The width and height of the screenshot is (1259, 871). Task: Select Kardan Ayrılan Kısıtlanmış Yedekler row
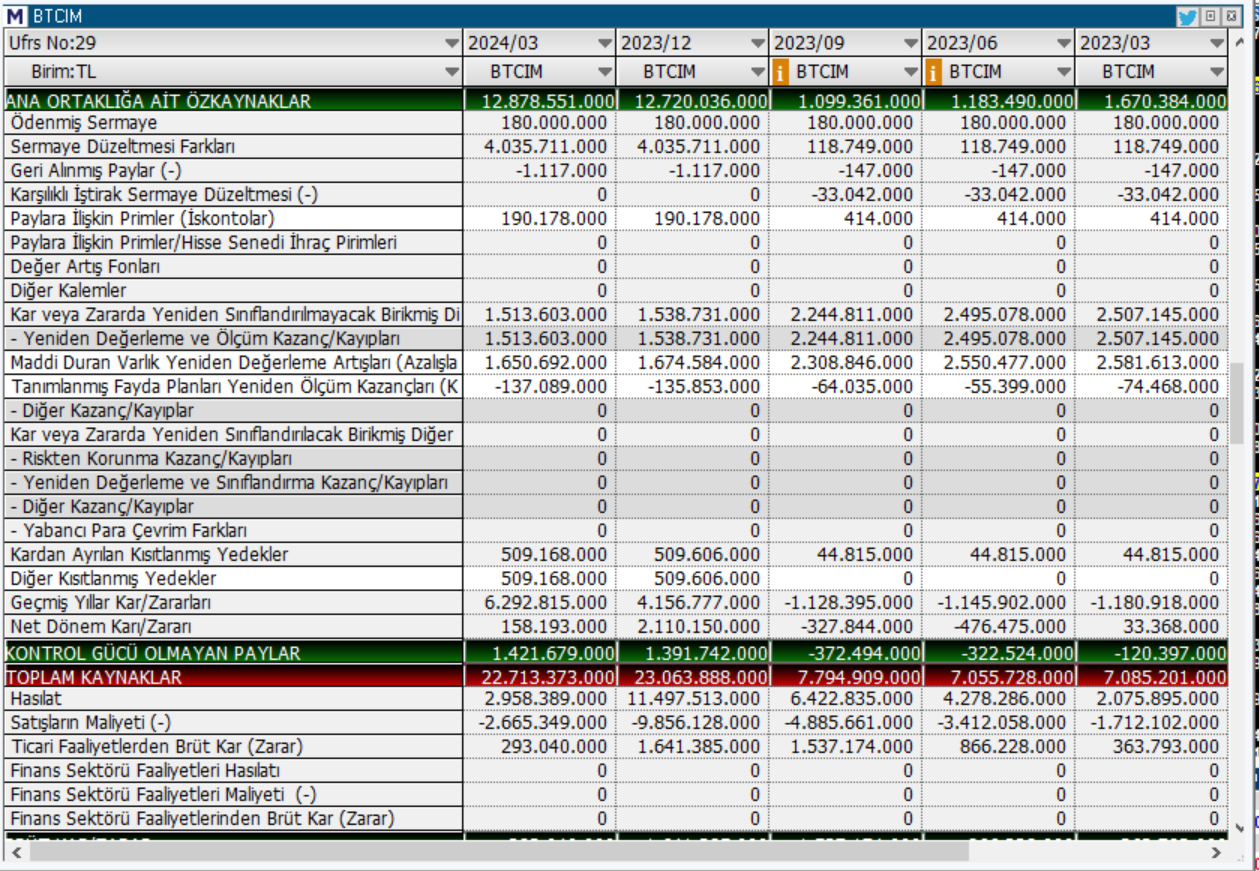tap(234, 555)
